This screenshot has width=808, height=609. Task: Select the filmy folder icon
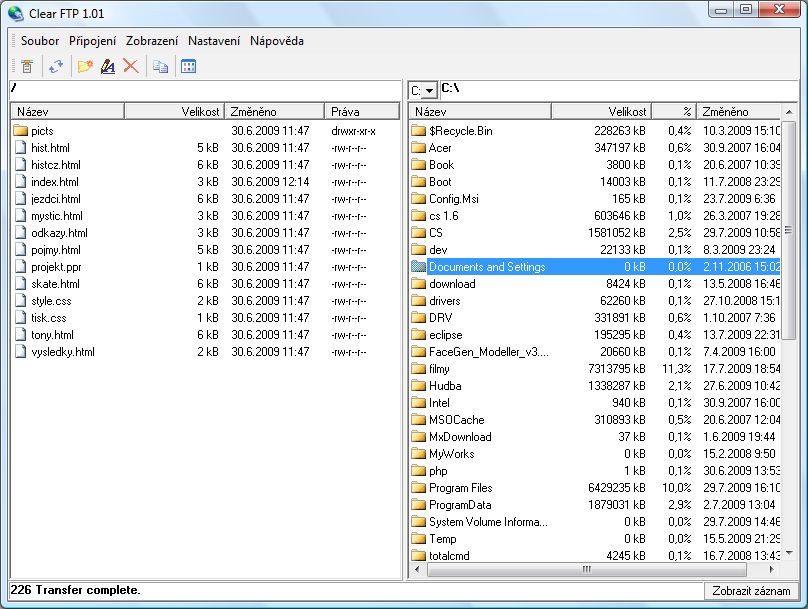pyautogui.click(x=418, y=369)
